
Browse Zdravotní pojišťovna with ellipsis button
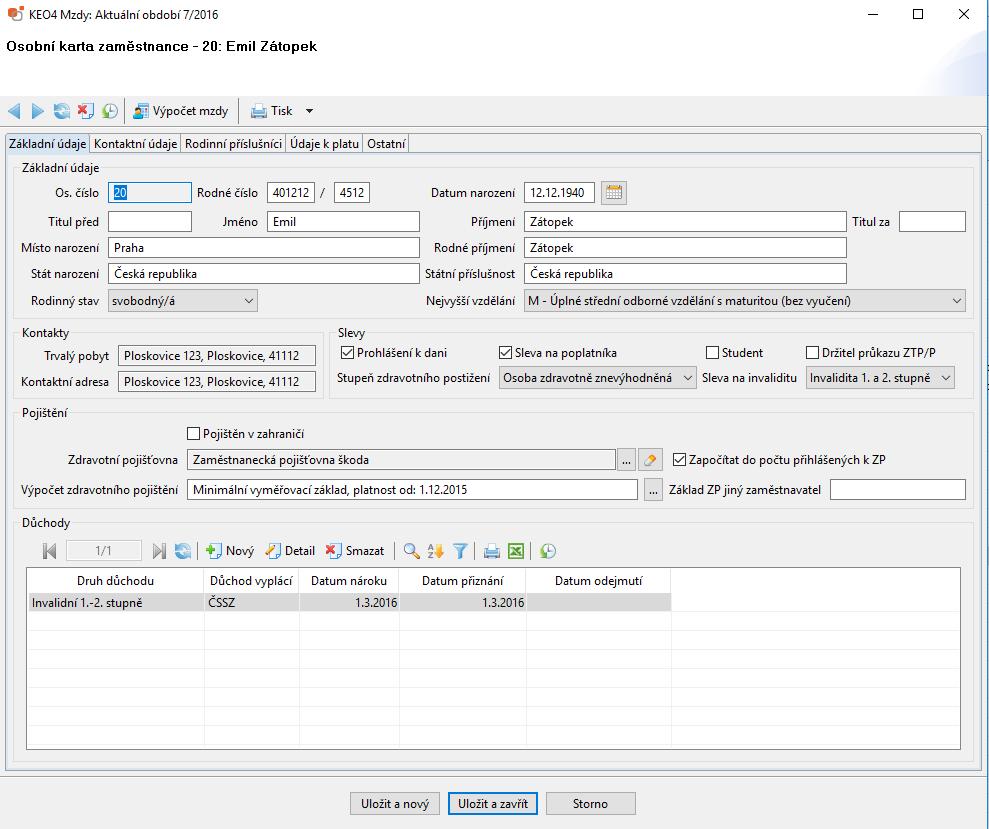(626, 460)
